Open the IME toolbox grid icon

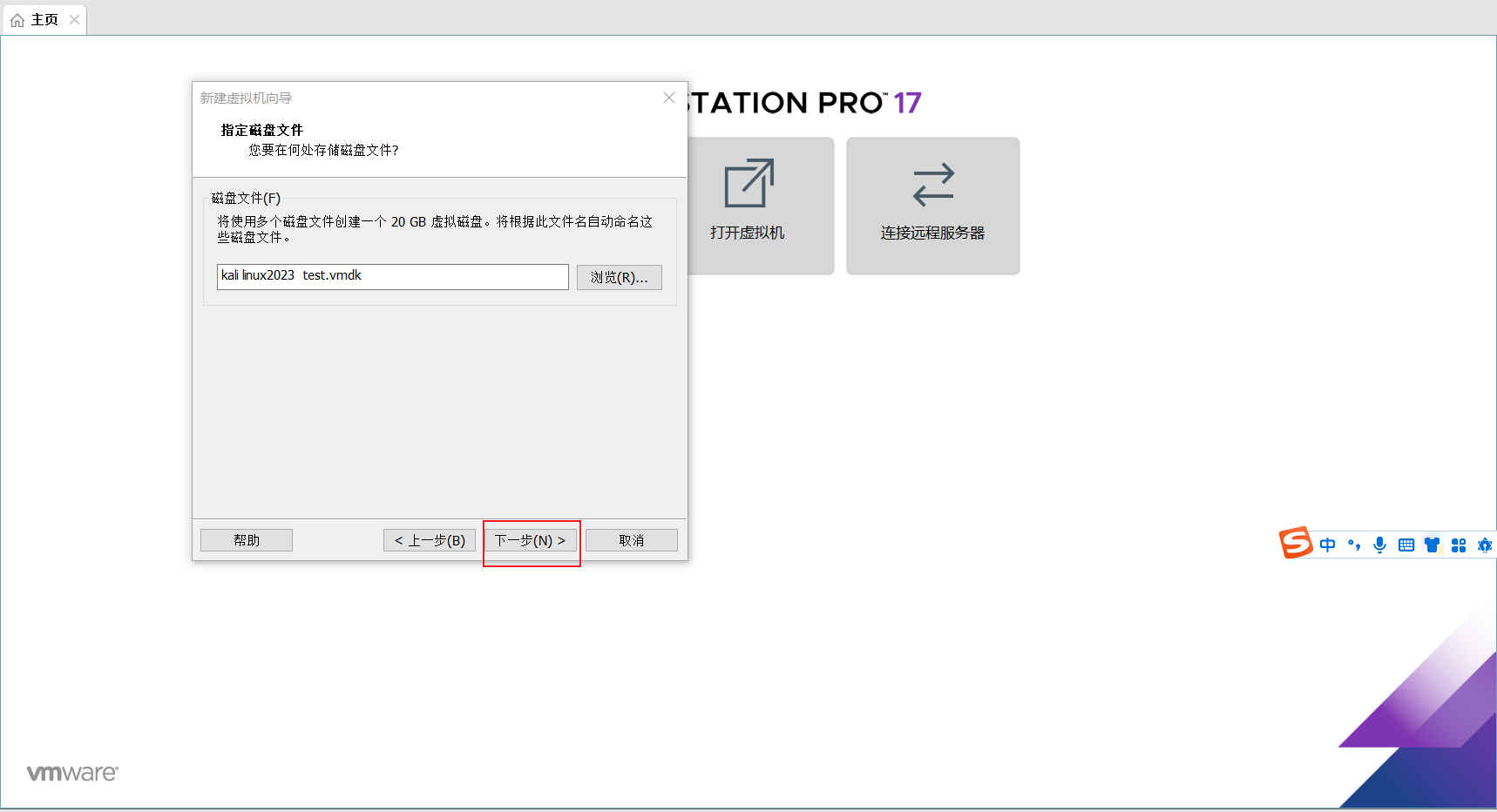(x=1459, y=545)
